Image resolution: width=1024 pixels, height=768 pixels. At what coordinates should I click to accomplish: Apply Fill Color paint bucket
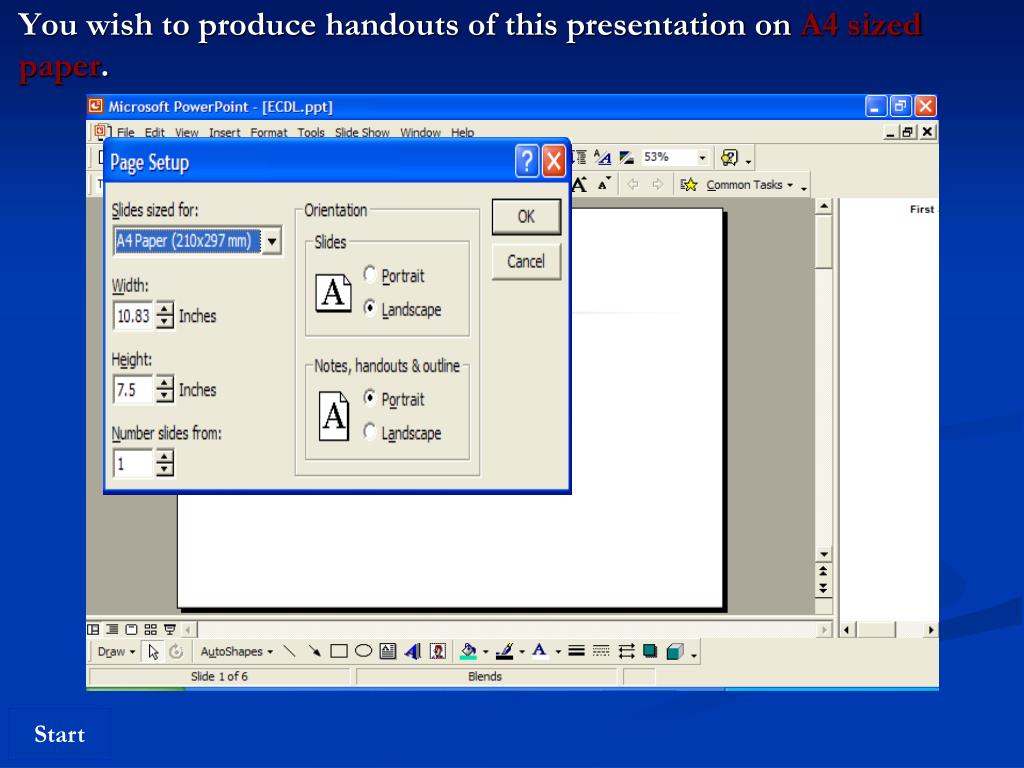(468, 652)
